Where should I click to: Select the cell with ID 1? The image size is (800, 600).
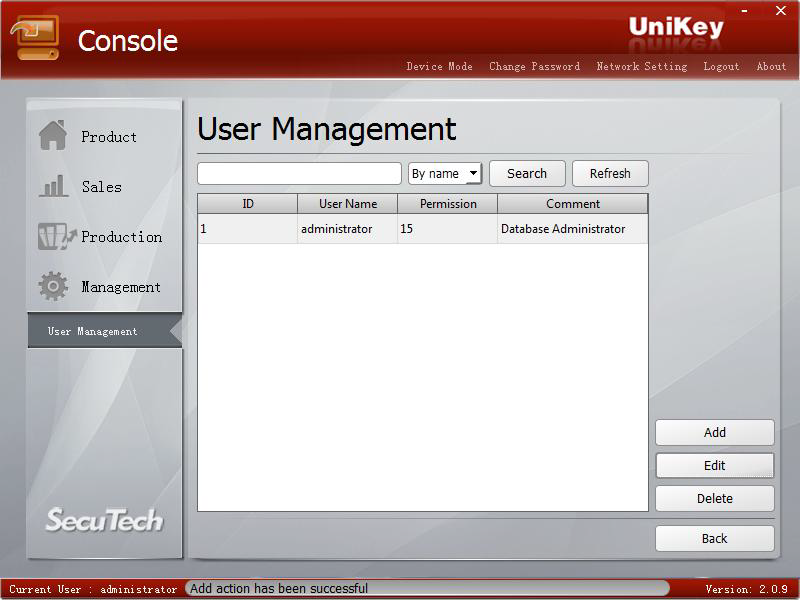click(247, 229)
